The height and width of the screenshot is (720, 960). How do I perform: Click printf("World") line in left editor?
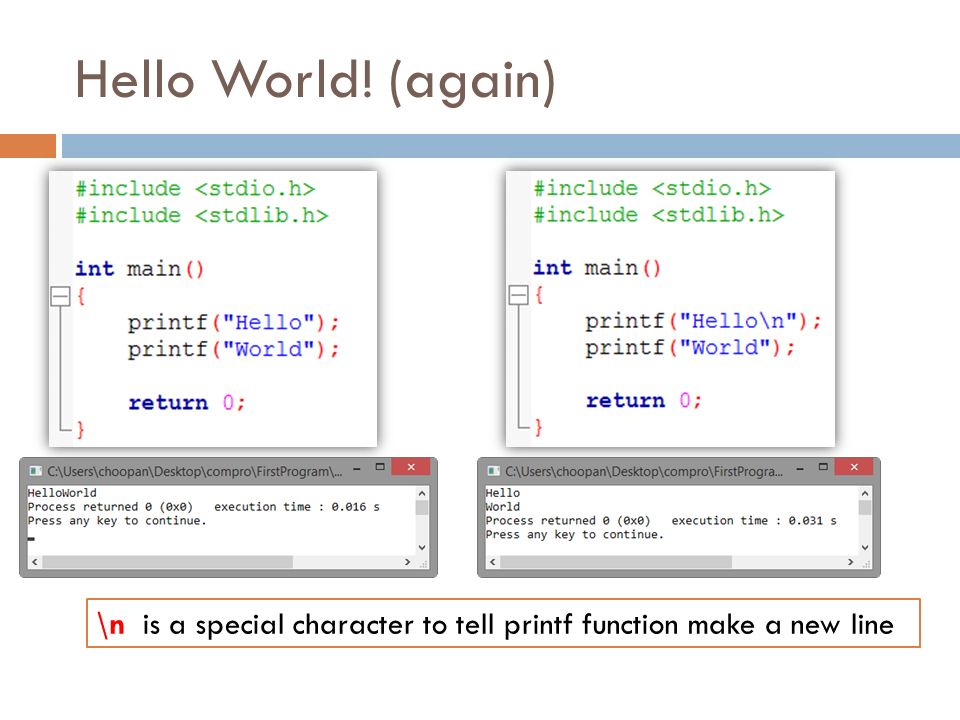pyautogui.click(x=233, y=350)
